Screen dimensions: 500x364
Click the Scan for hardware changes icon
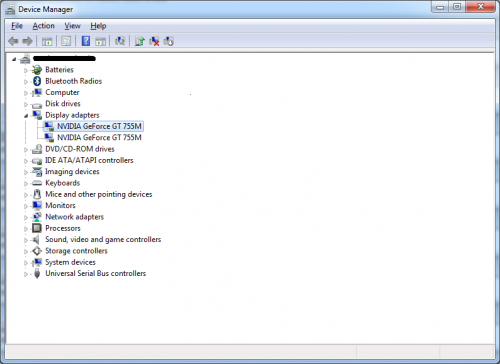click(120, 41)
